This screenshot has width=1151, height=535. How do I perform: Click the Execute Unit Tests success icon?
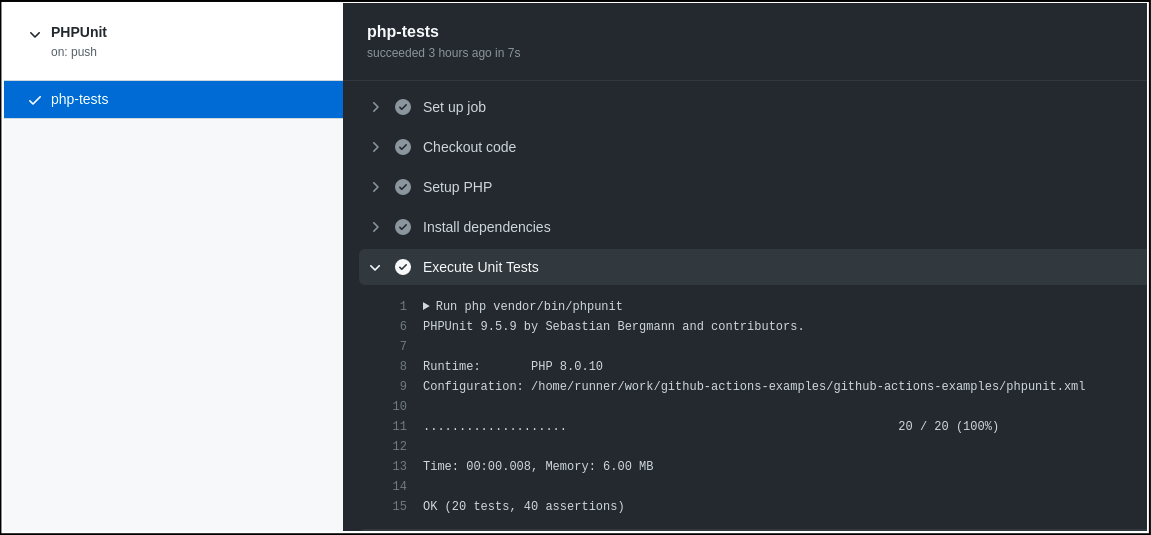(403, 267)
